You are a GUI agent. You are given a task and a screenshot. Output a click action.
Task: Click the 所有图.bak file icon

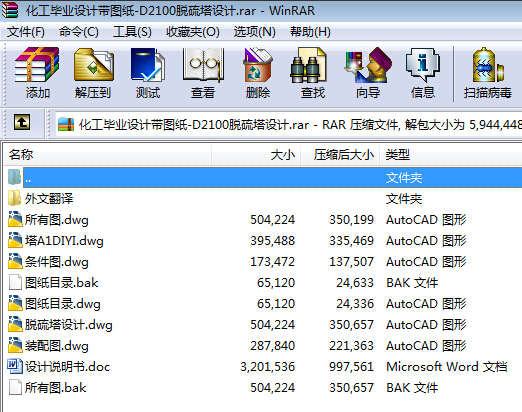pyautogui.click(x=15, y=387)
